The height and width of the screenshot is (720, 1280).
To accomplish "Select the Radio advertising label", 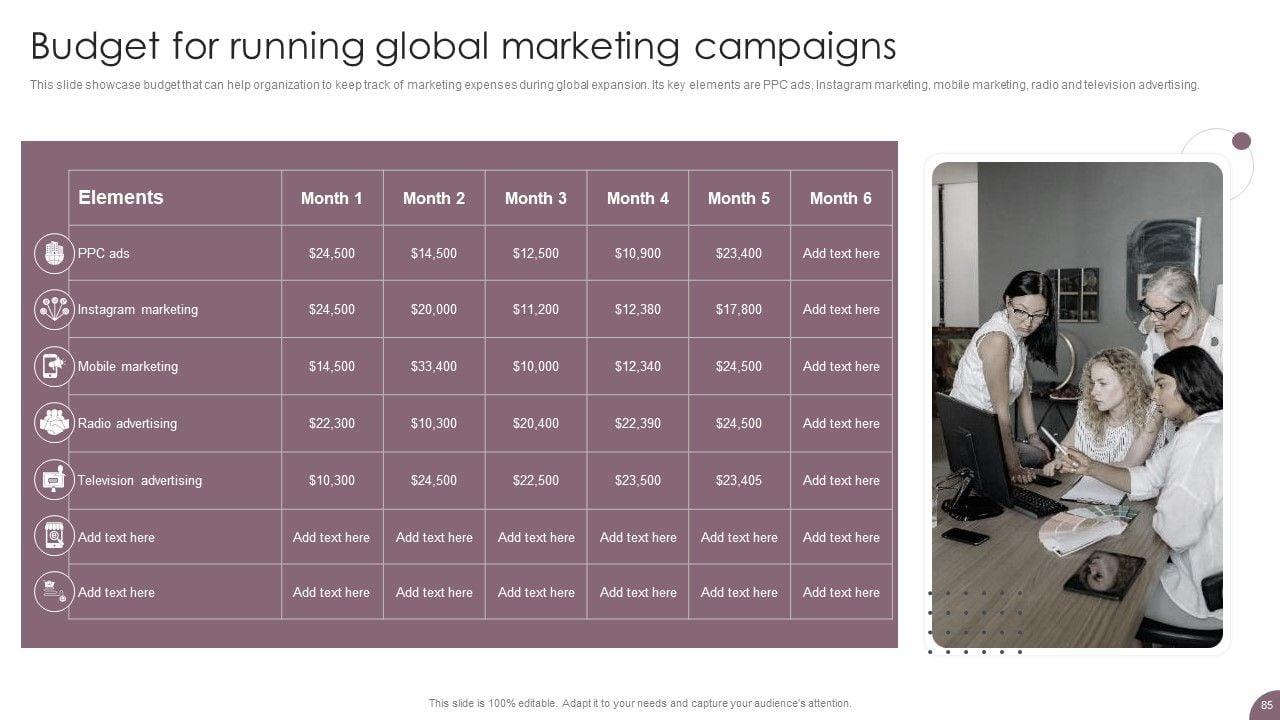I will pos(127,424).
